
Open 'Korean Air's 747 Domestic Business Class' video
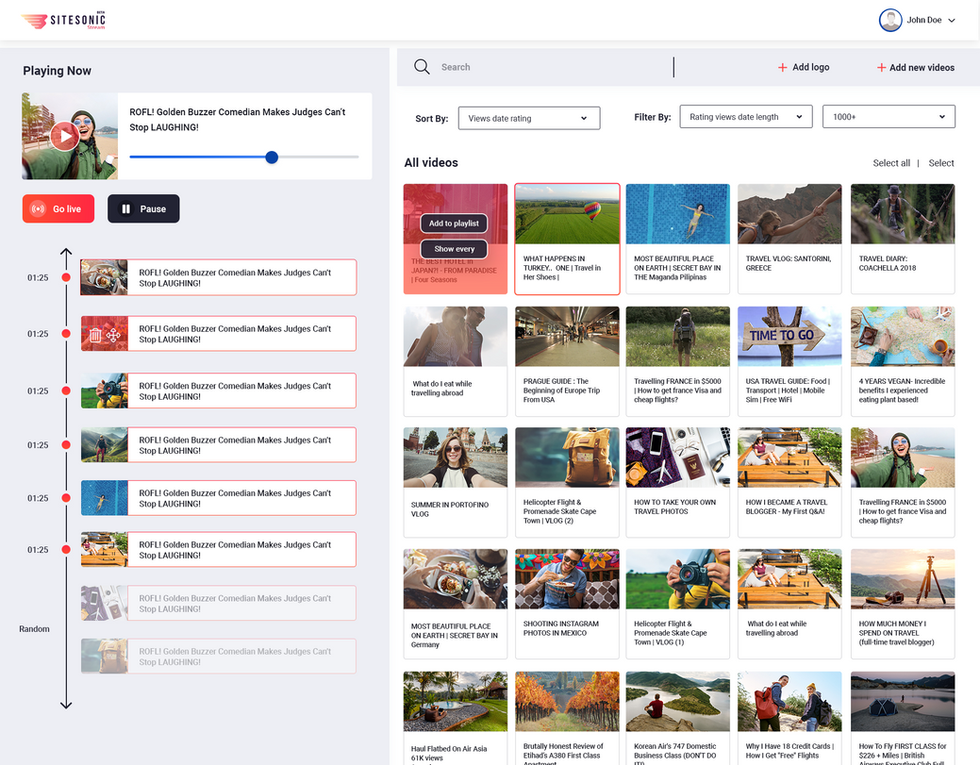coord(678,718)
